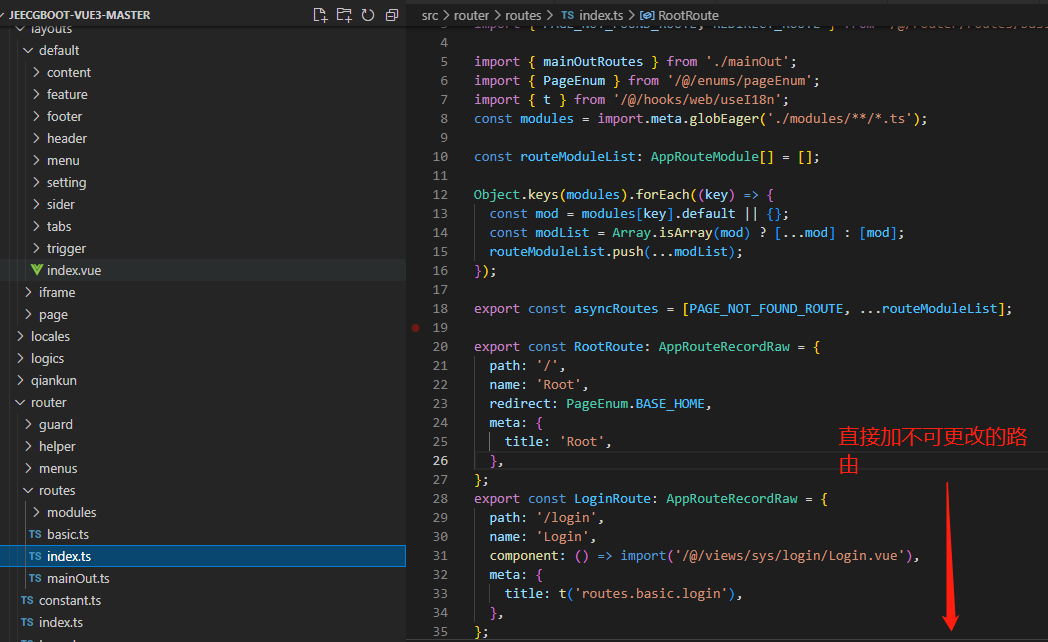
Task: Click the TS icon beside constant.ts
Action: [27, 601]
